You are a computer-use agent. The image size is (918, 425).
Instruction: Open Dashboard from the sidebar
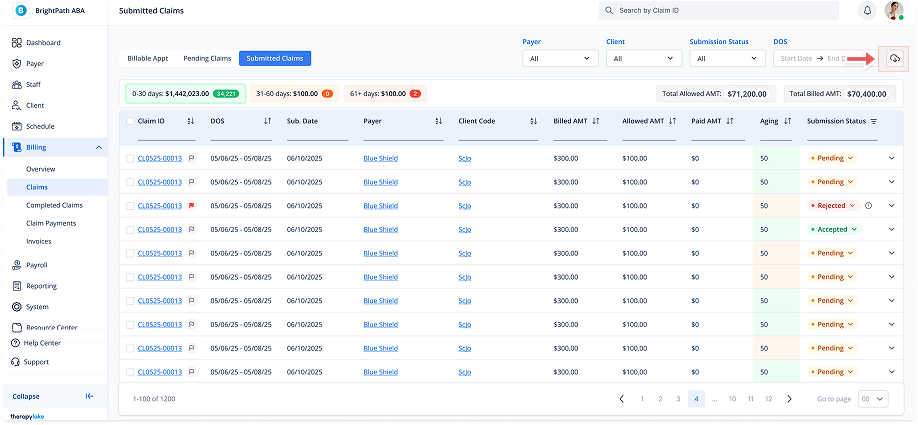[x=43, y=43]
